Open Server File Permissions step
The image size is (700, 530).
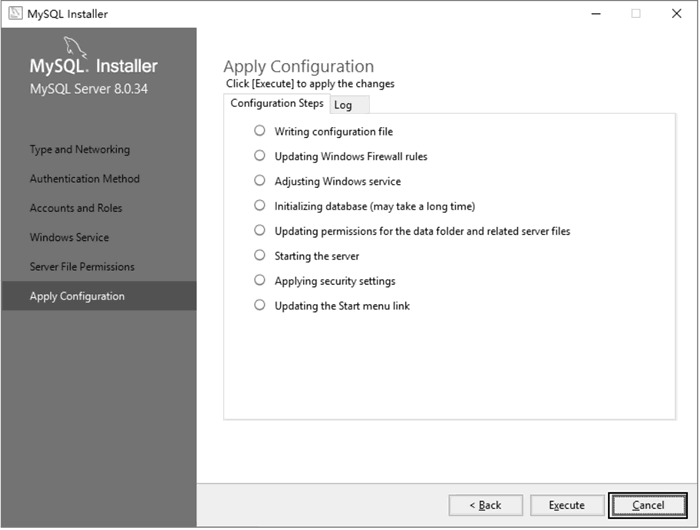coord(82,267)
